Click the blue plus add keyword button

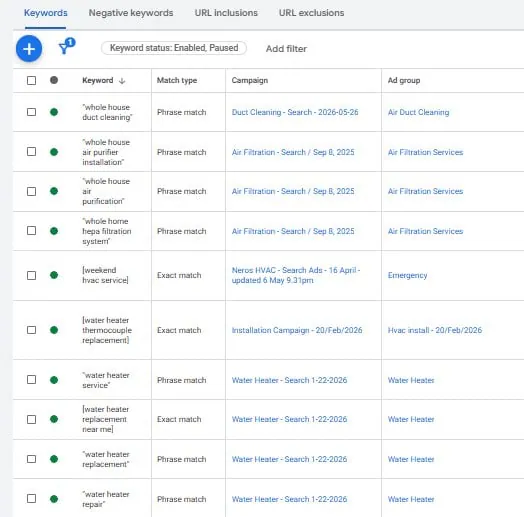(29, 49)
